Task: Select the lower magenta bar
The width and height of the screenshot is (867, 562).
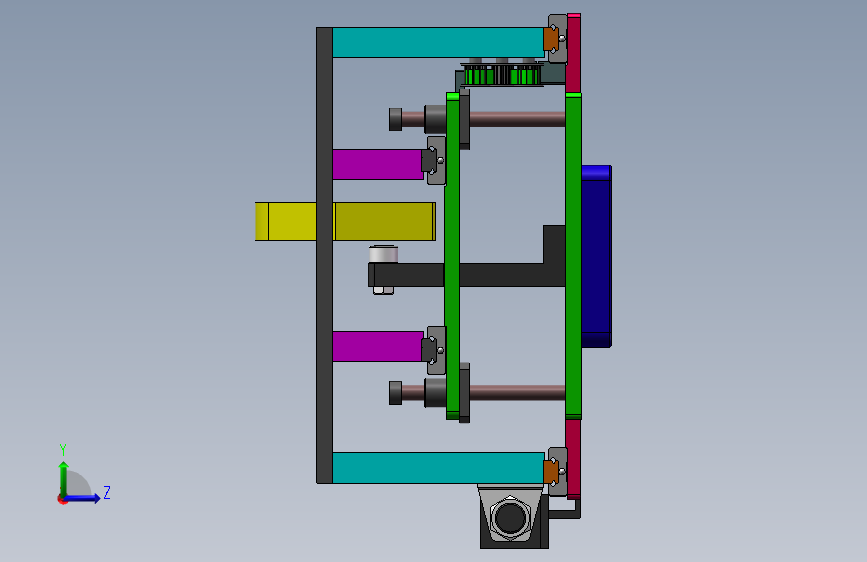Action: click(378, 346)
